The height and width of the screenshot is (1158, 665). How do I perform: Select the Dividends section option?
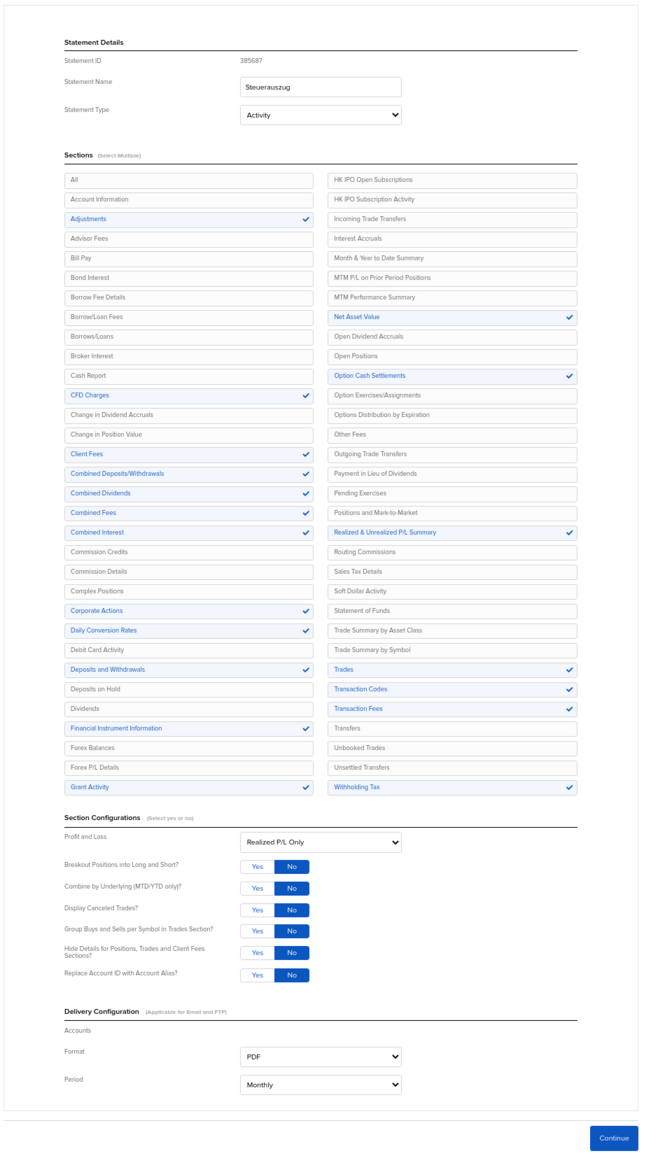(x=188, y=709)
